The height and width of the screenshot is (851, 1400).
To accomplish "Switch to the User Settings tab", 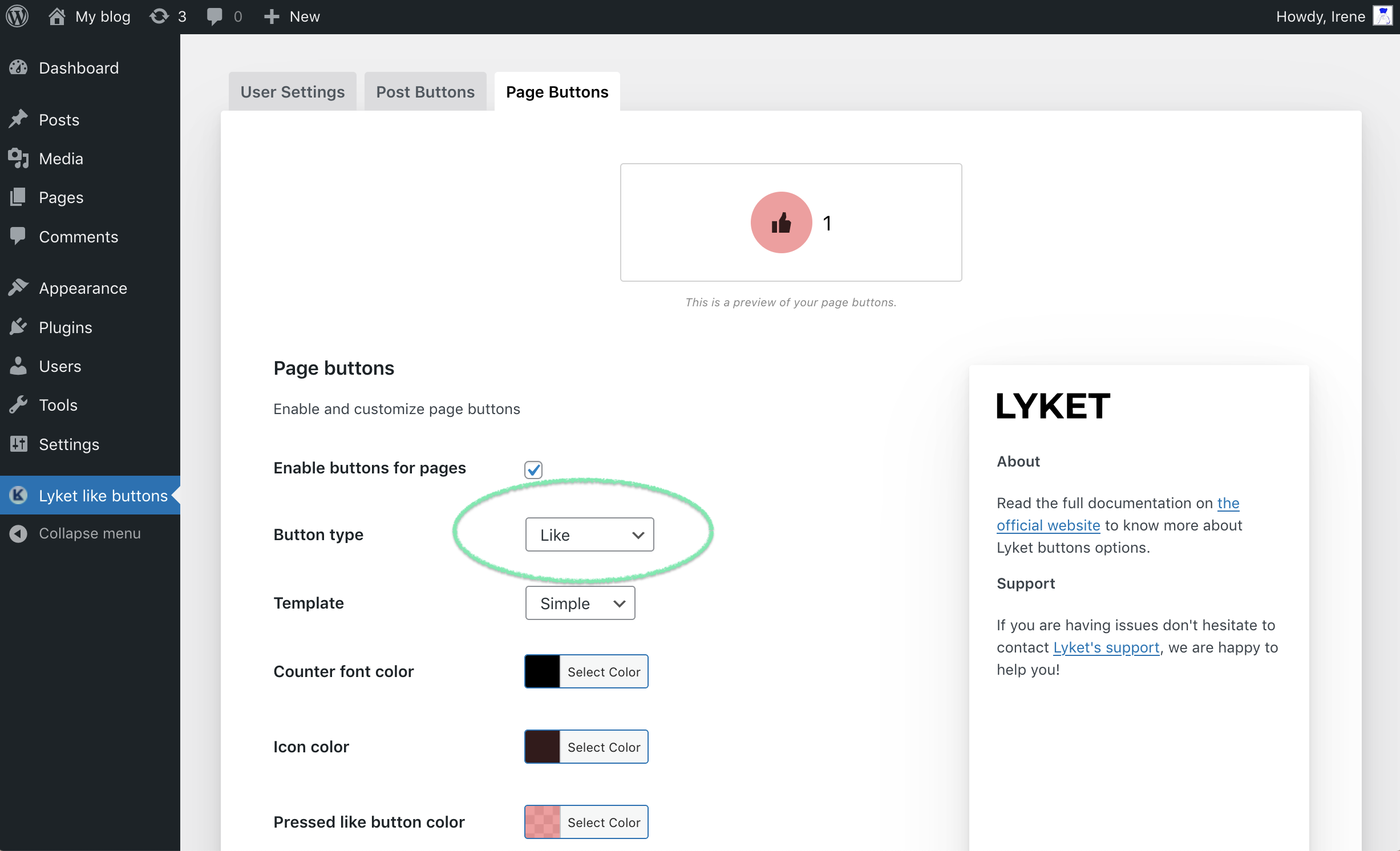I will [x=293, y=91].
